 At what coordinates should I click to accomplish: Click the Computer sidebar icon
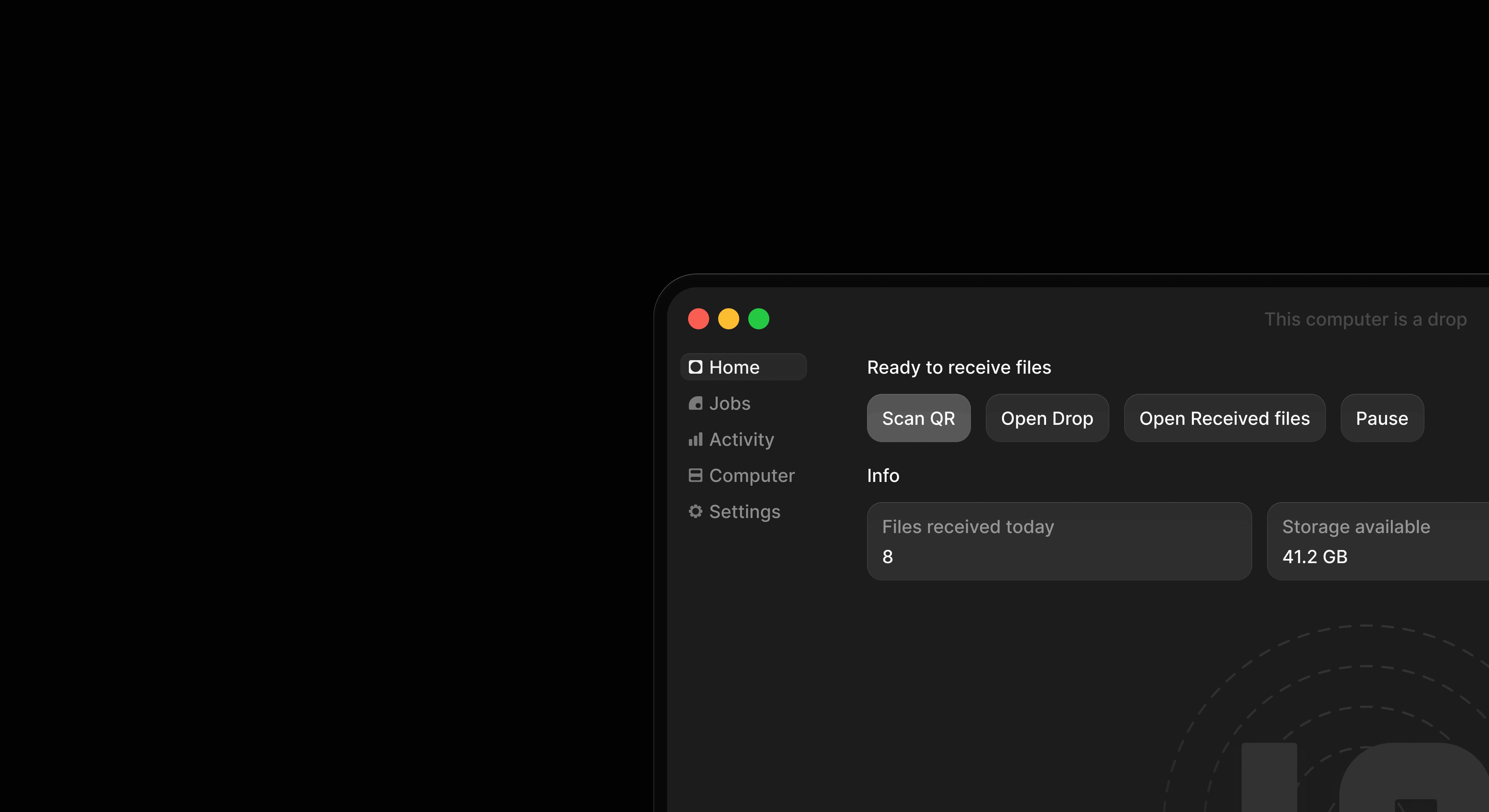click(x=695, y=475)
